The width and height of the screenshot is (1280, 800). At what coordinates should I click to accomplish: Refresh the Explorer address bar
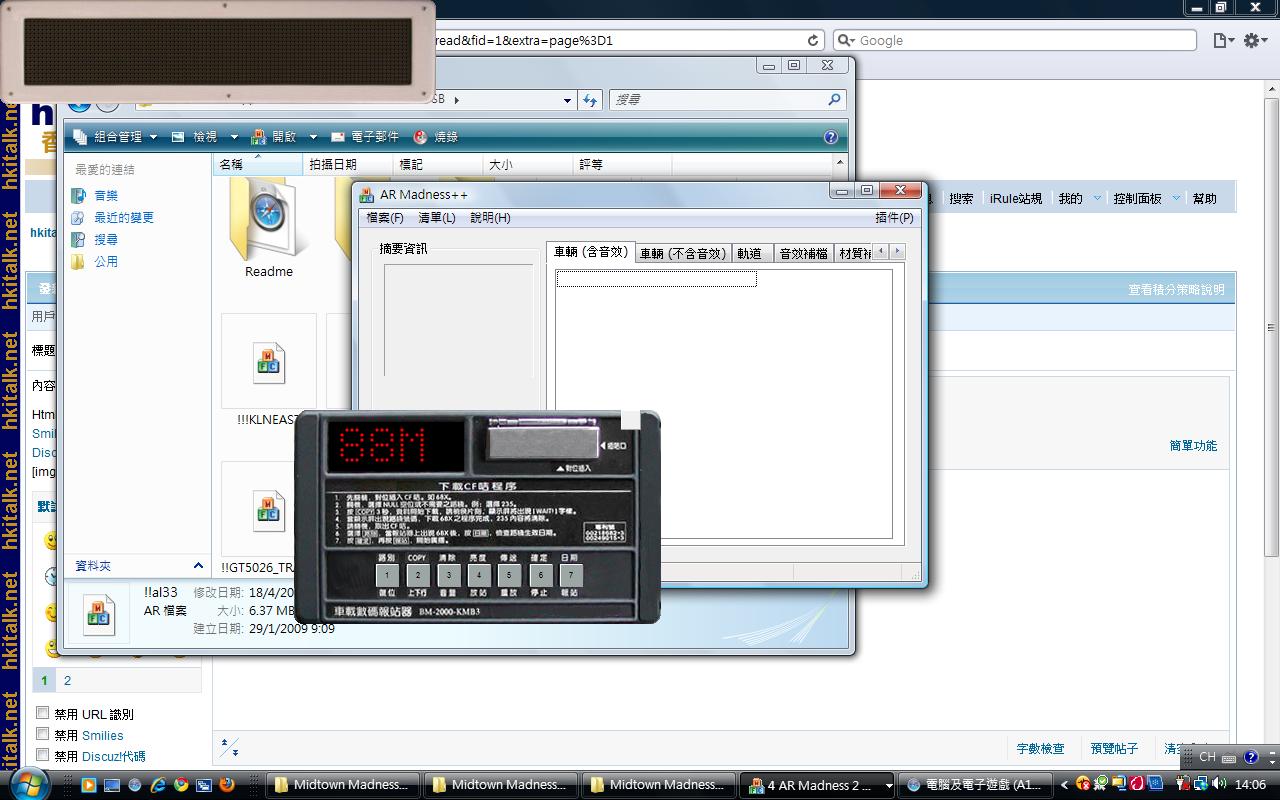[x=590, y=100]
